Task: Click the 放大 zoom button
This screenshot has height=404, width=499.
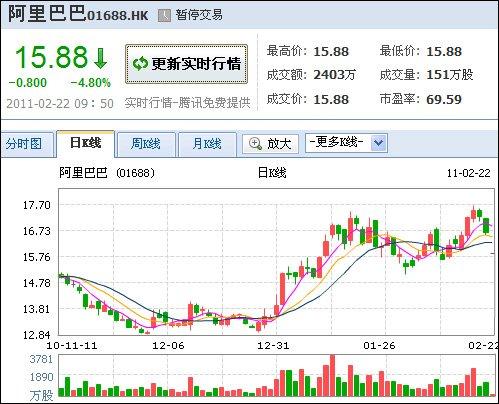Action: coord(270,144)
